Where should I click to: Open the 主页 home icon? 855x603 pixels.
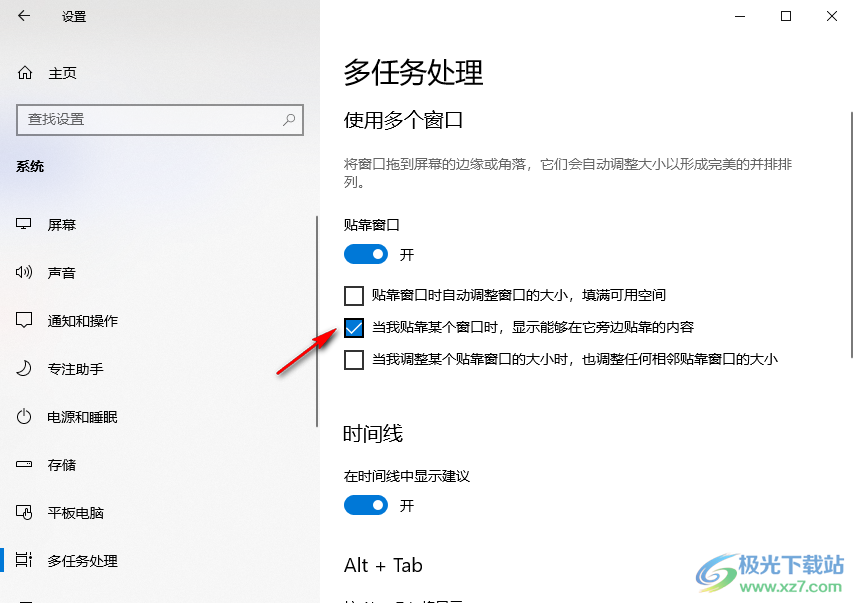25,73
